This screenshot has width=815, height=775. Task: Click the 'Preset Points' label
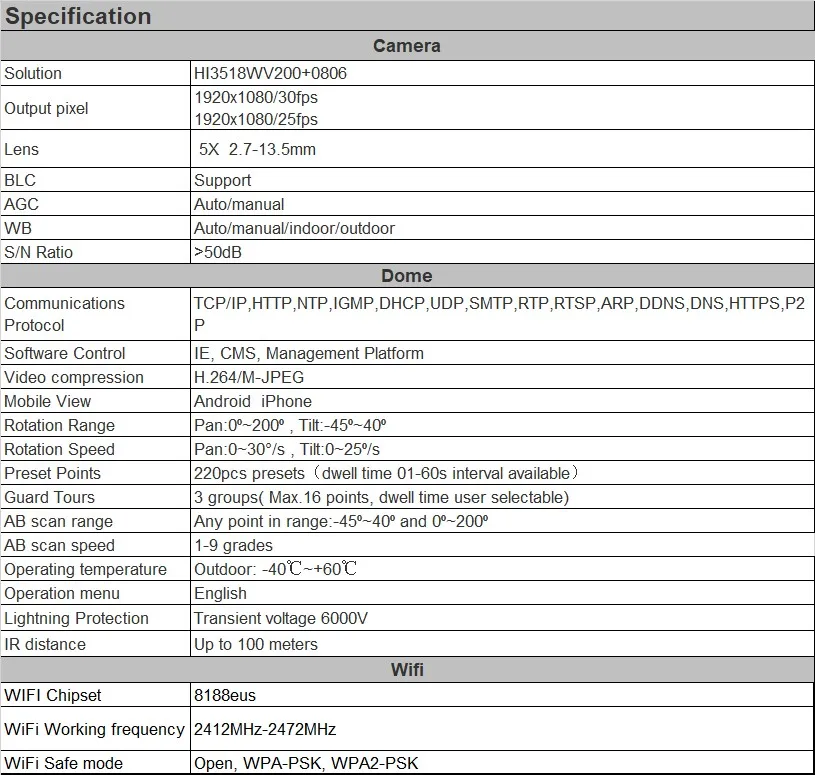pyautogui.click(x=52, y=473)
